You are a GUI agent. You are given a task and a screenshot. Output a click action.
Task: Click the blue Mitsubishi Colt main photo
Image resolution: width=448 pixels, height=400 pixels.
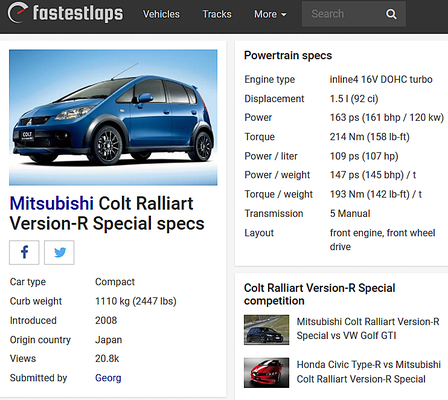click(x=113, y=117)
